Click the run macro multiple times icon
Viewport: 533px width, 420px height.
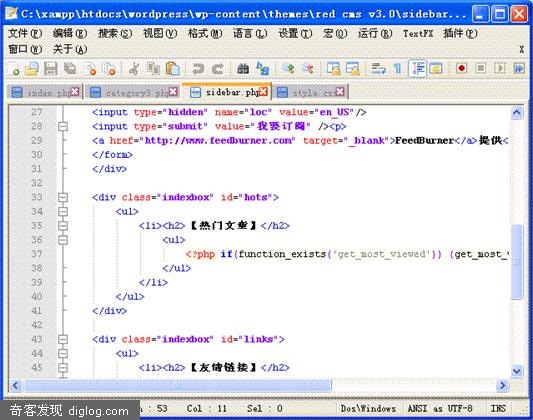click(518, 69)
